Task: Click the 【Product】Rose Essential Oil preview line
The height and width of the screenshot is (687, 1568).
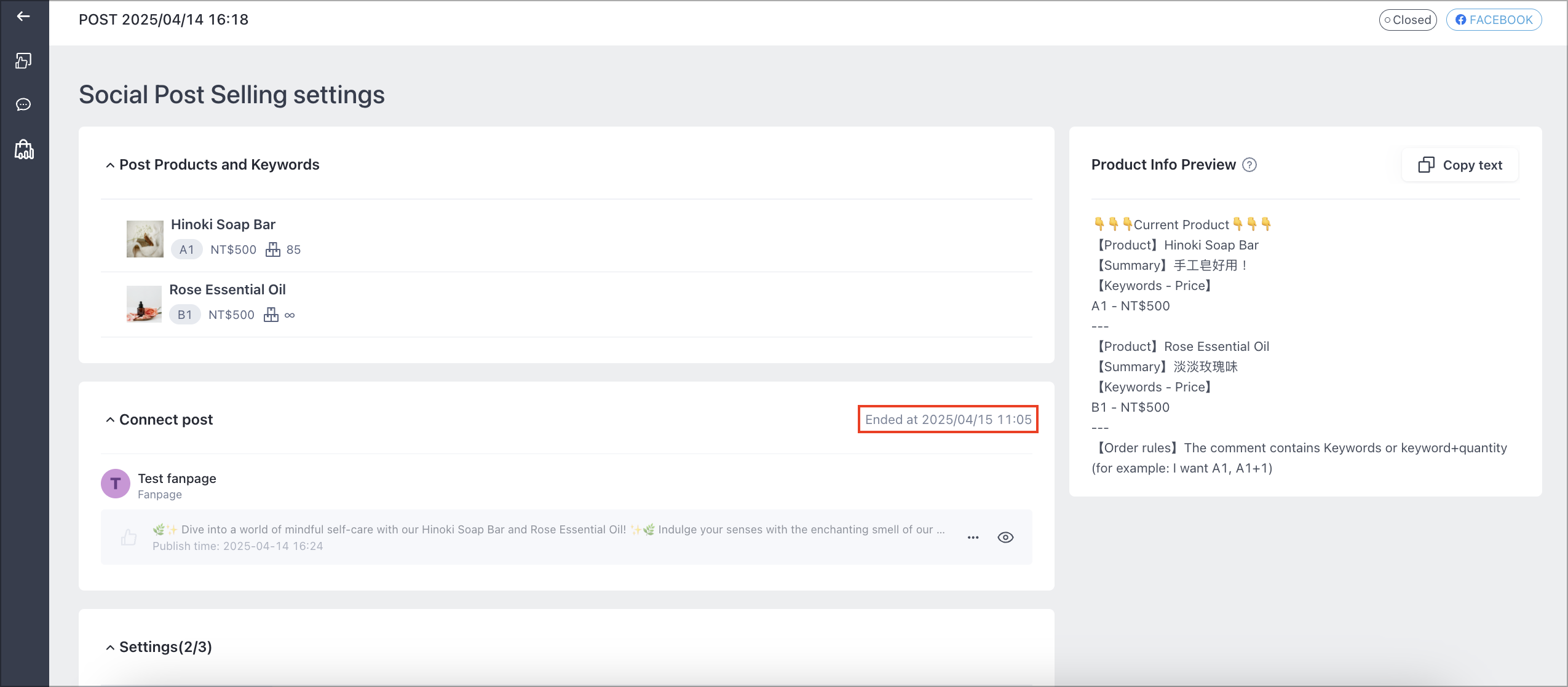Action: (1181, 346)
